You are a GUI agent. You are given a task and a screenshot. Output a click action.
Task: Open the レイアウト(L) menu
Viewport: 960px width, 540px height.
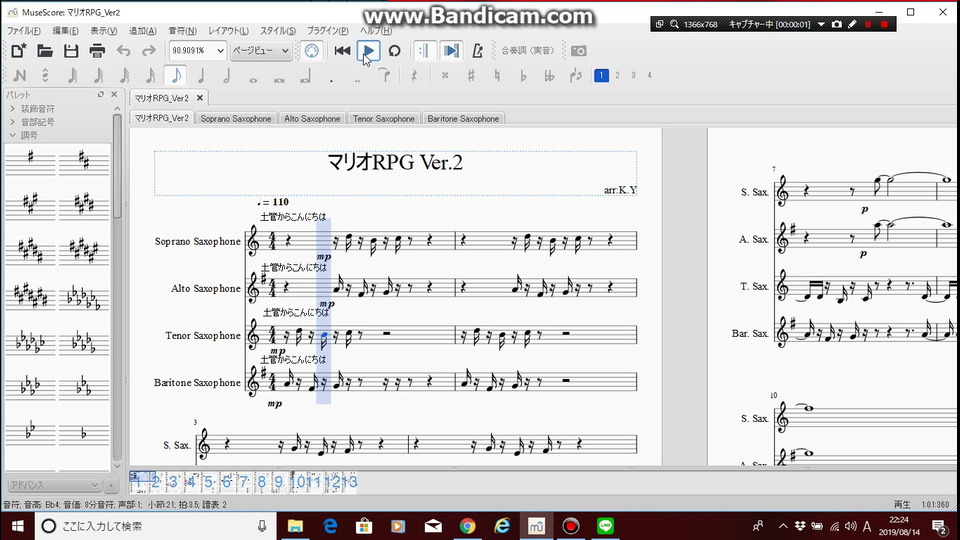228,31
